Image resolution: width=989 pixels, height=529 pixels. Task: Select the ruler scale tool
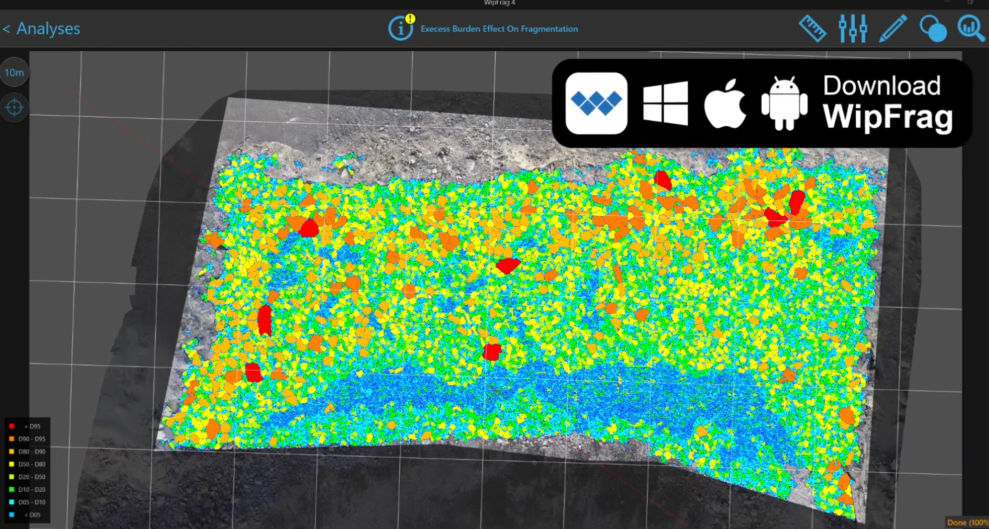point(812,28)
